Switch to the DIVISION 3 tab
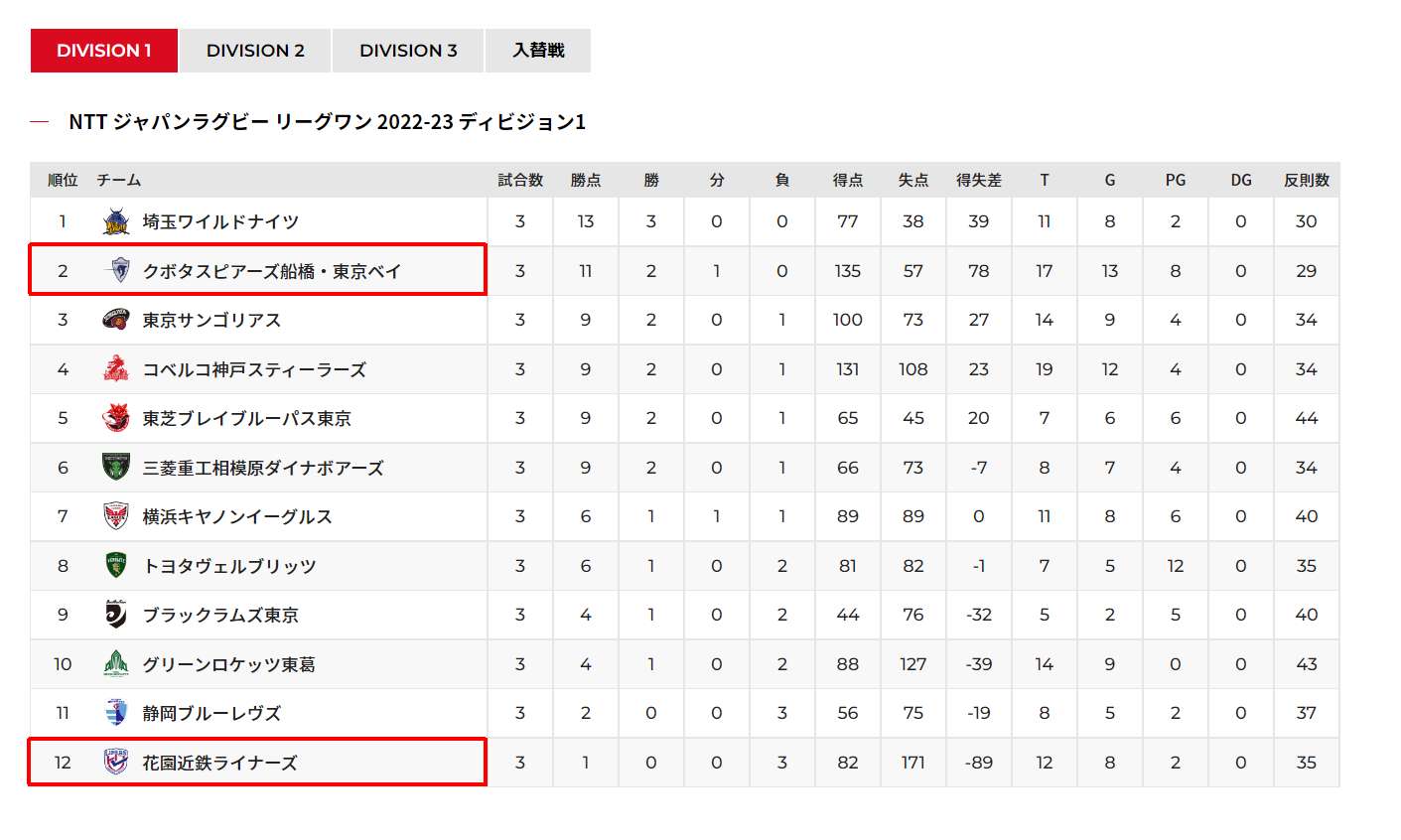1401x840 pixels. pos(408,51)
